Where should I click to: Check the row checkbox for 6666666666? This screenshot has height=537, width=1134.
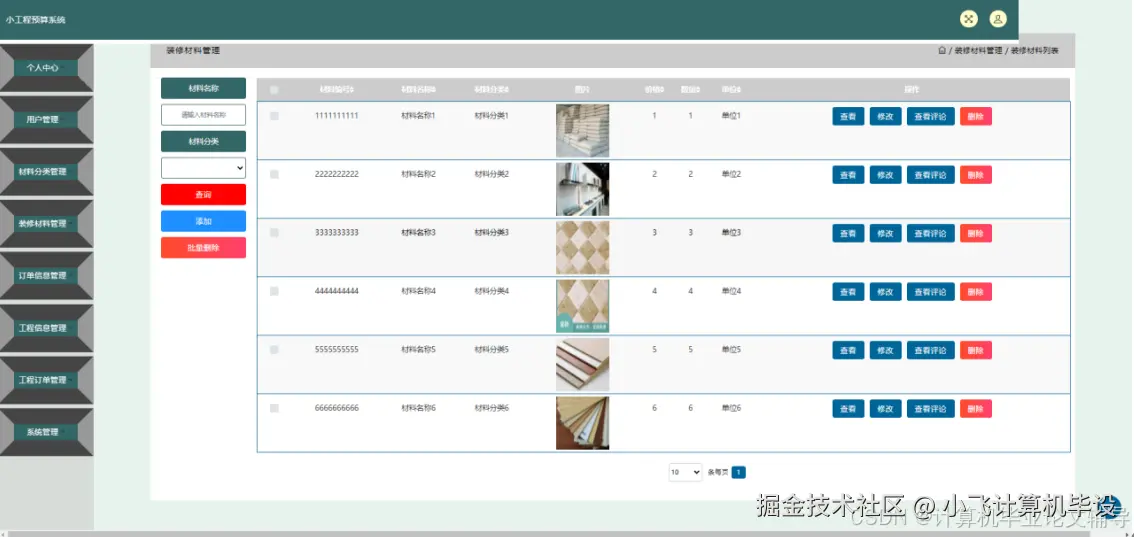(274, 408)
